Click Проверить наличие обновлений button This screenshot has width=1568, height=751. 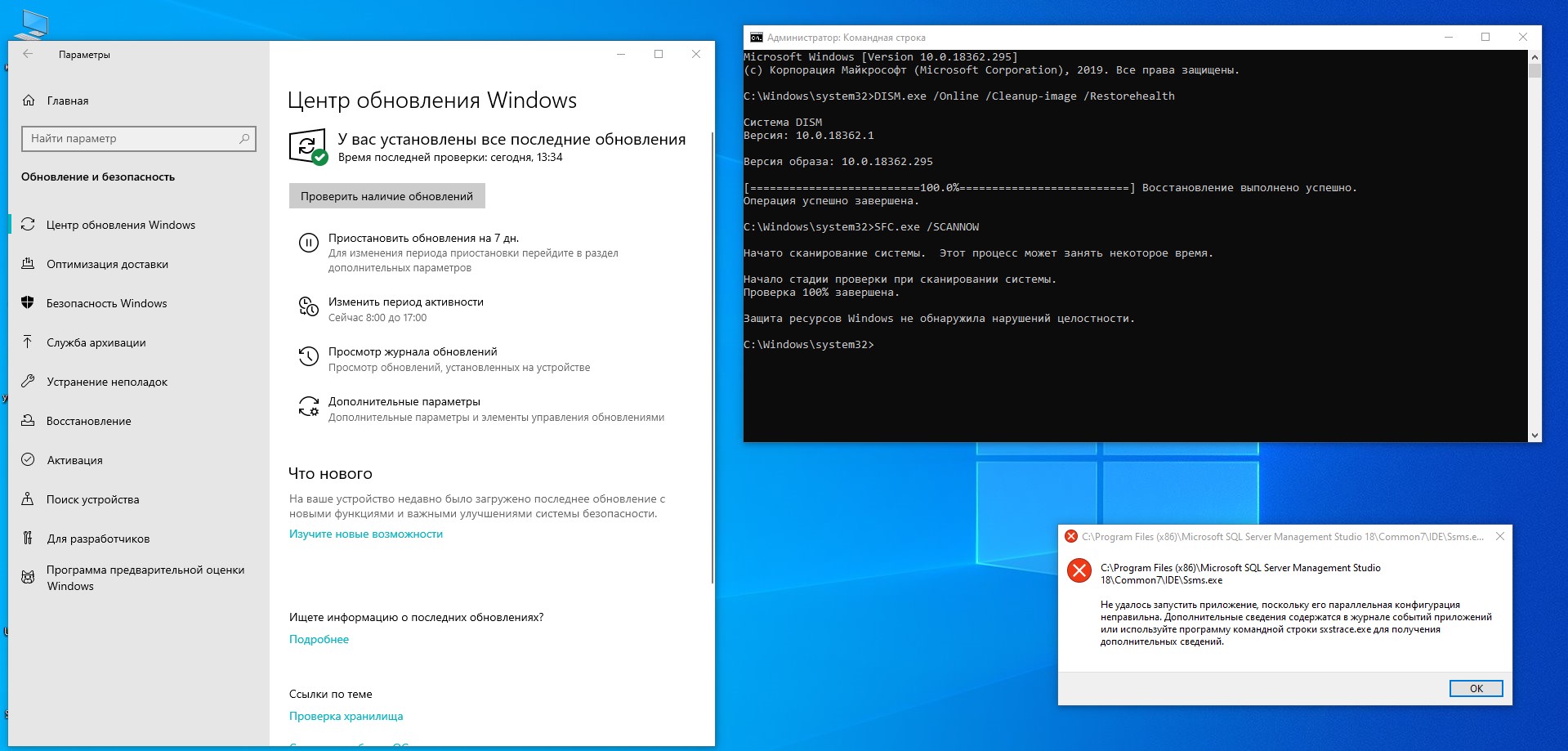[x=387, y=196]
